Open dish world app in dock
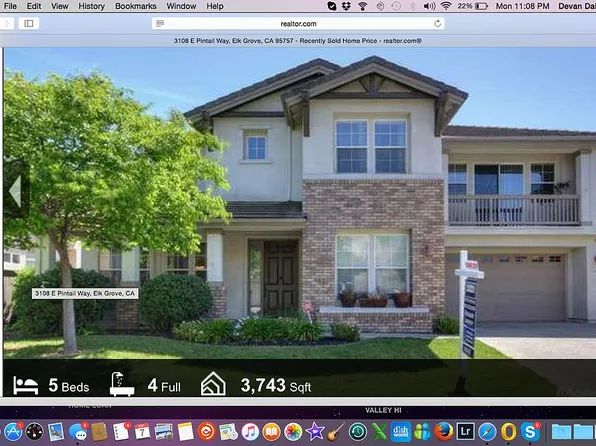The height and width of the screenshot is (446, 596). point(401,432)
